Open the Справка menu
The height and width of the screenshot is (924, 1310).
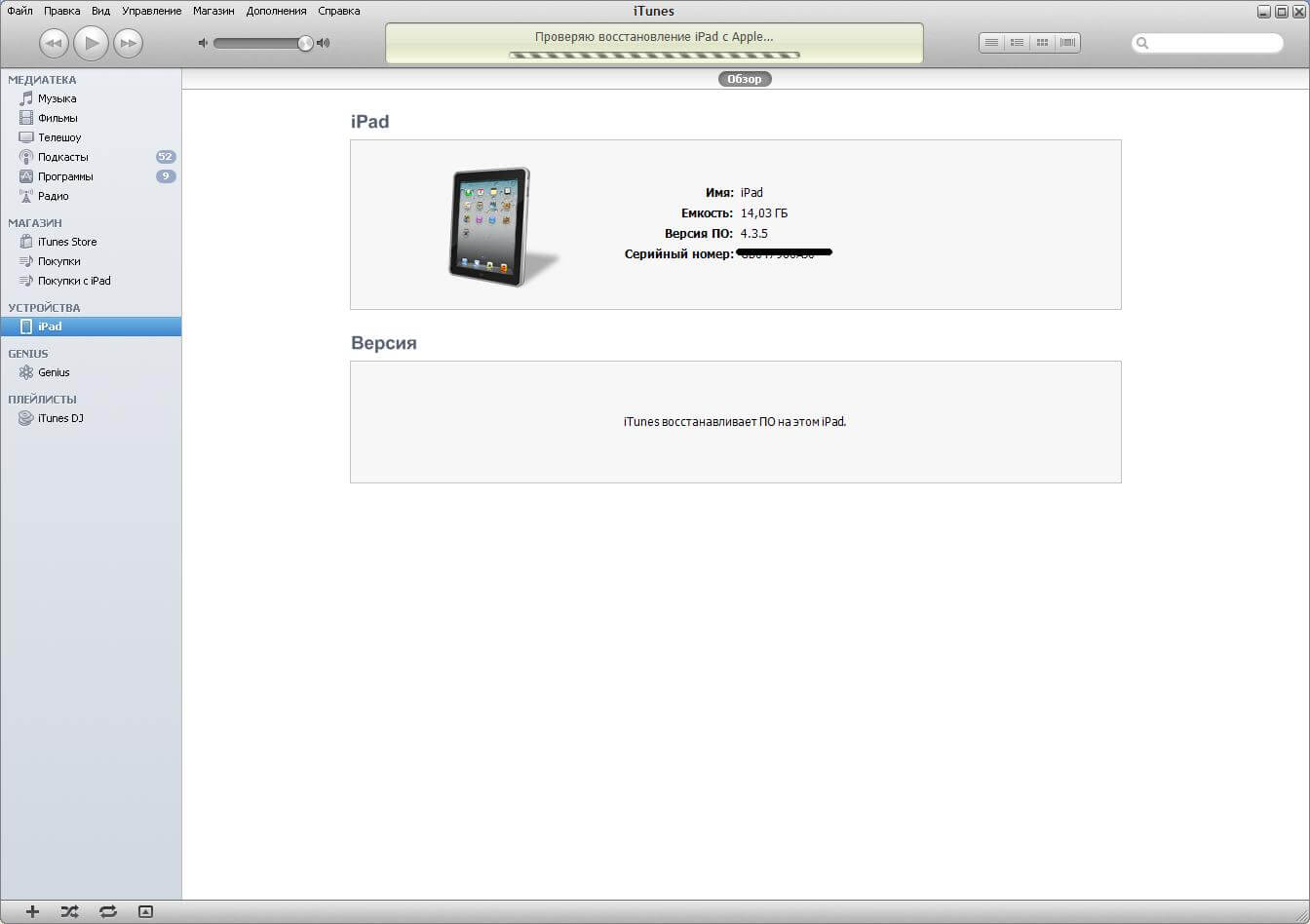(338, 11)
